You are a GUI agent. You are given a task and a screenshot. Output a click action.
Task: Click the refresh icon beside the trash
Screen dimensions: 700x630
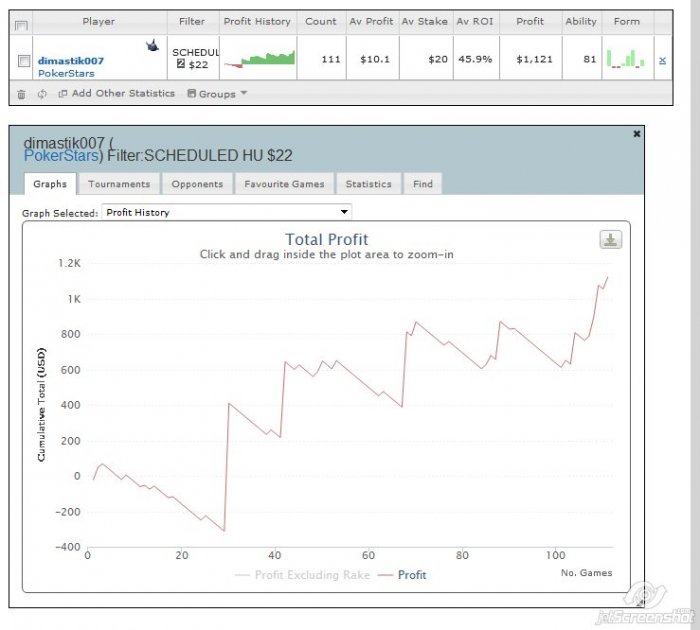pos(42,94)
